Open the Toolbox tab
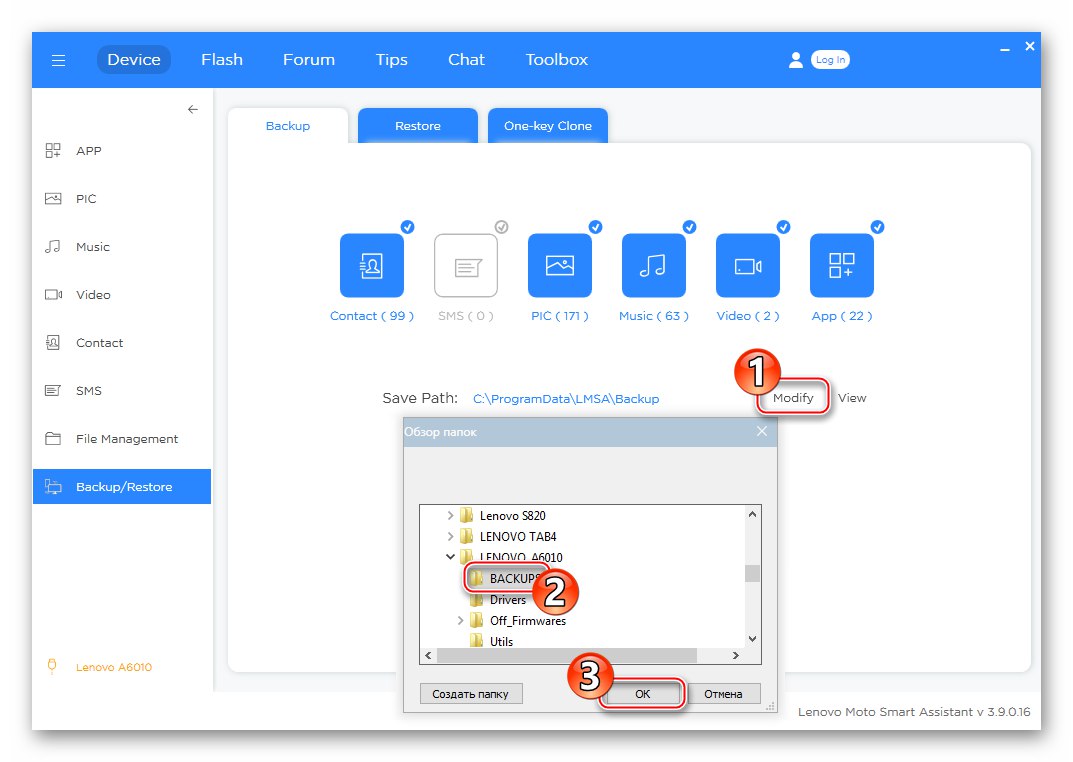This screenshot has width=1073, height=762. [x=556, y=60]
